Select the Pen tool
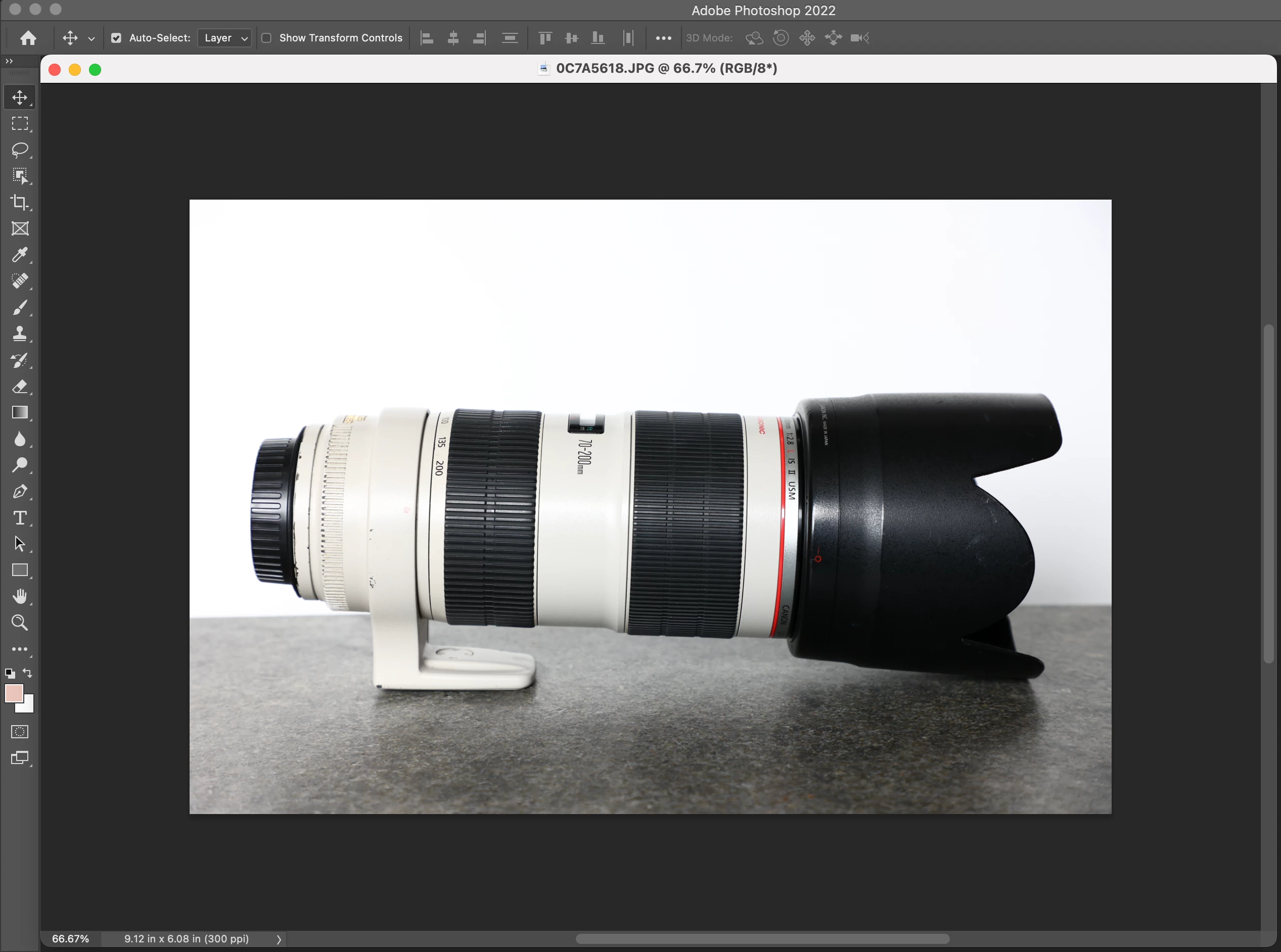The width and height of the screenshot is (1281, 952). click(x=20, y=492)
